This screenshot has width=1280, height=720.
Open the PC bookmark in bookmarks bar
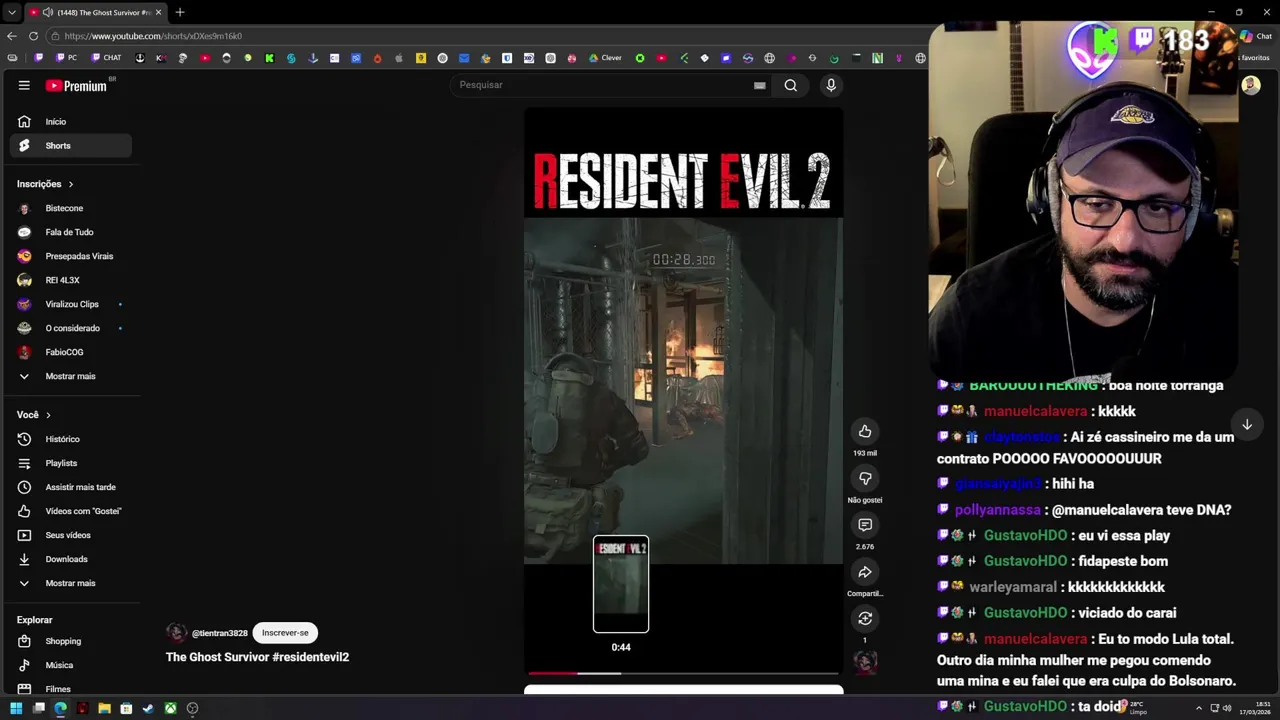66,58
